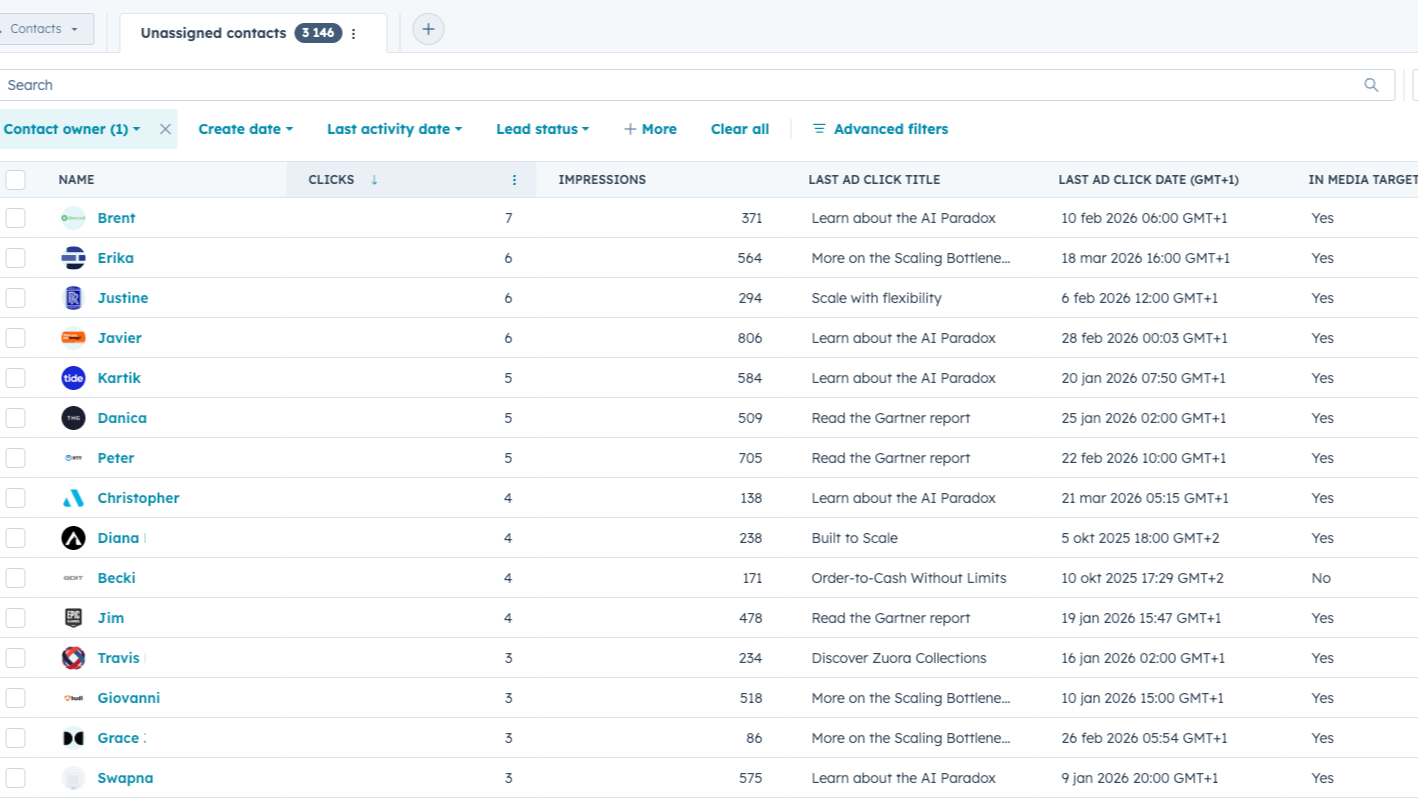
Task: Check the box for Becki's row
Action: [x=15, y=578]
